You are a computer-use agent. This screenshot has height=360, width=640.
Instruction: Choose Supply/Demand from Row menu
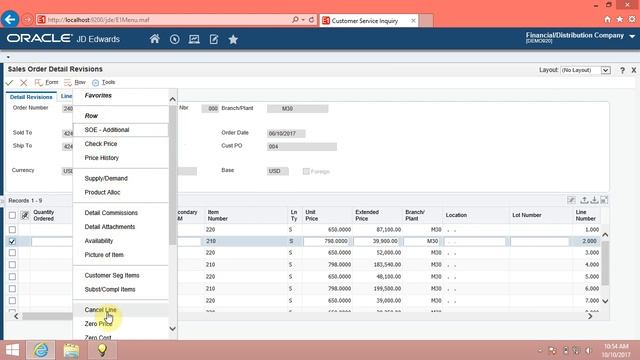click(x=121, y=178)
